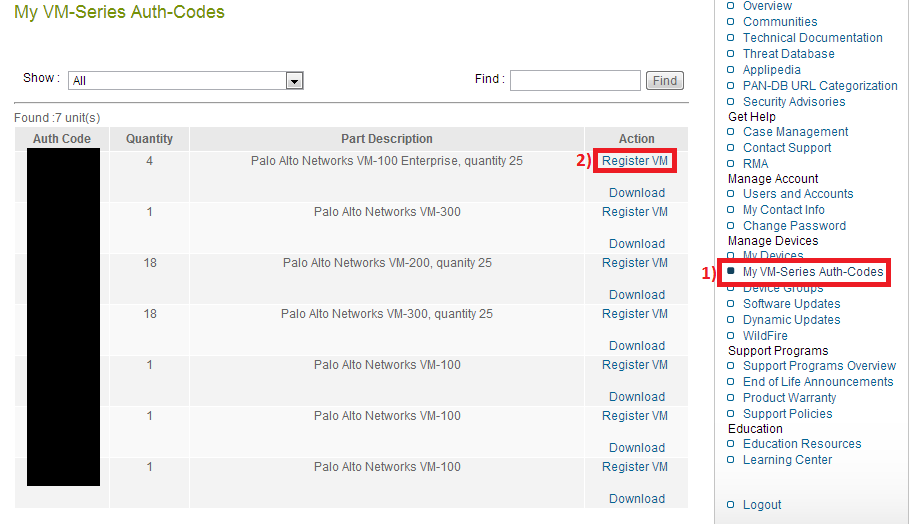Open the Applipedia link
Image resolution: width=909 pixels, height=524 pixels.
click(x=772, y=70)
